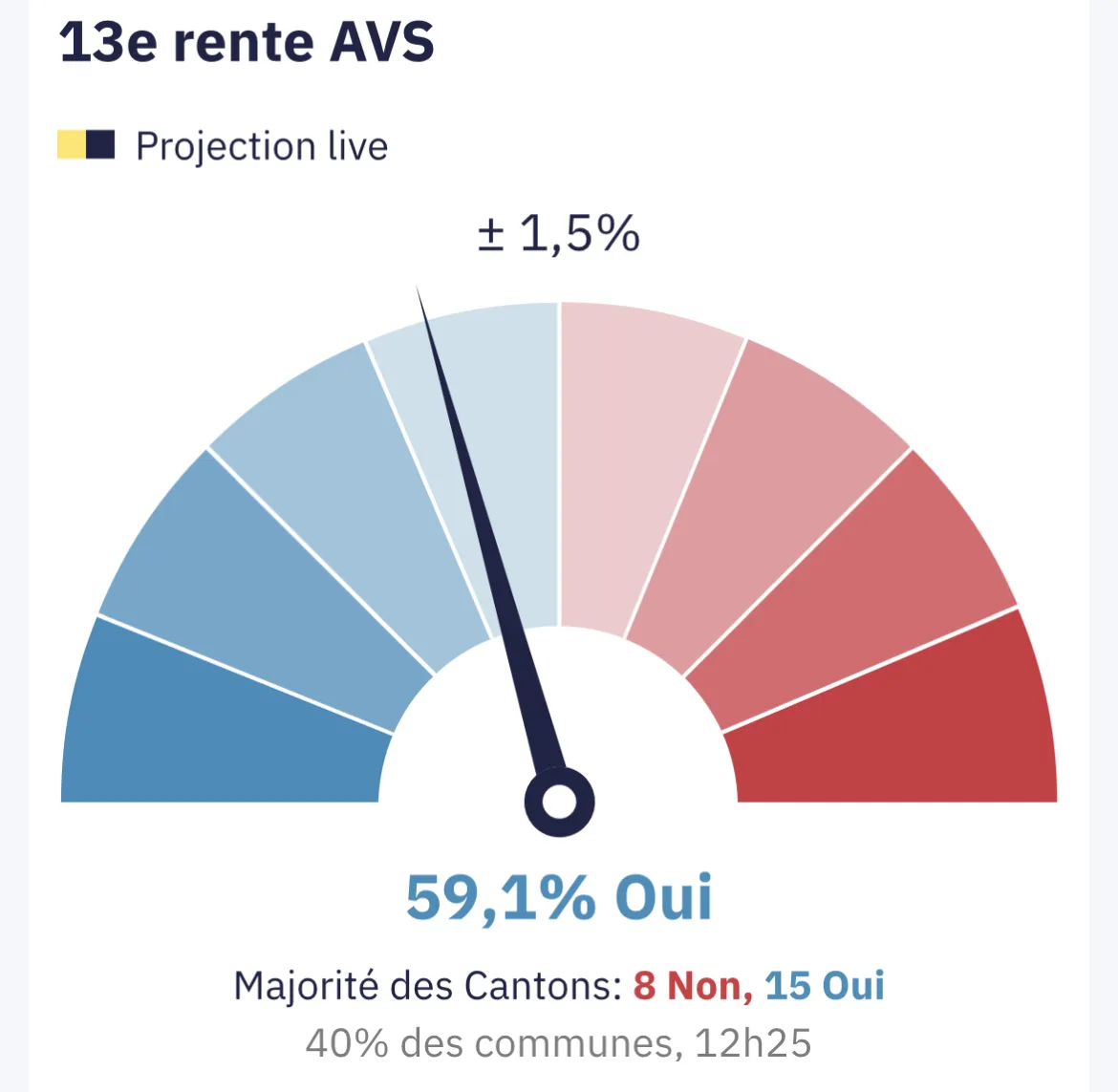
Task: Click the dark navy legend square
Action: click(100, 144)
